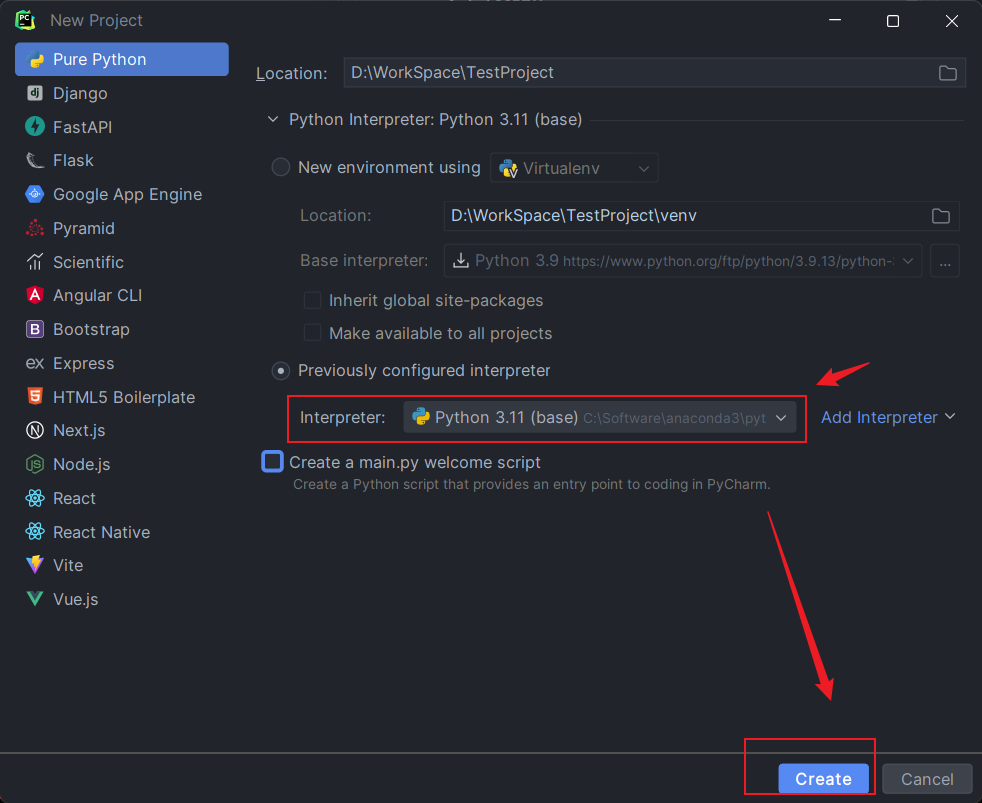Toggle Make available to all projects

tap(312, 333)
